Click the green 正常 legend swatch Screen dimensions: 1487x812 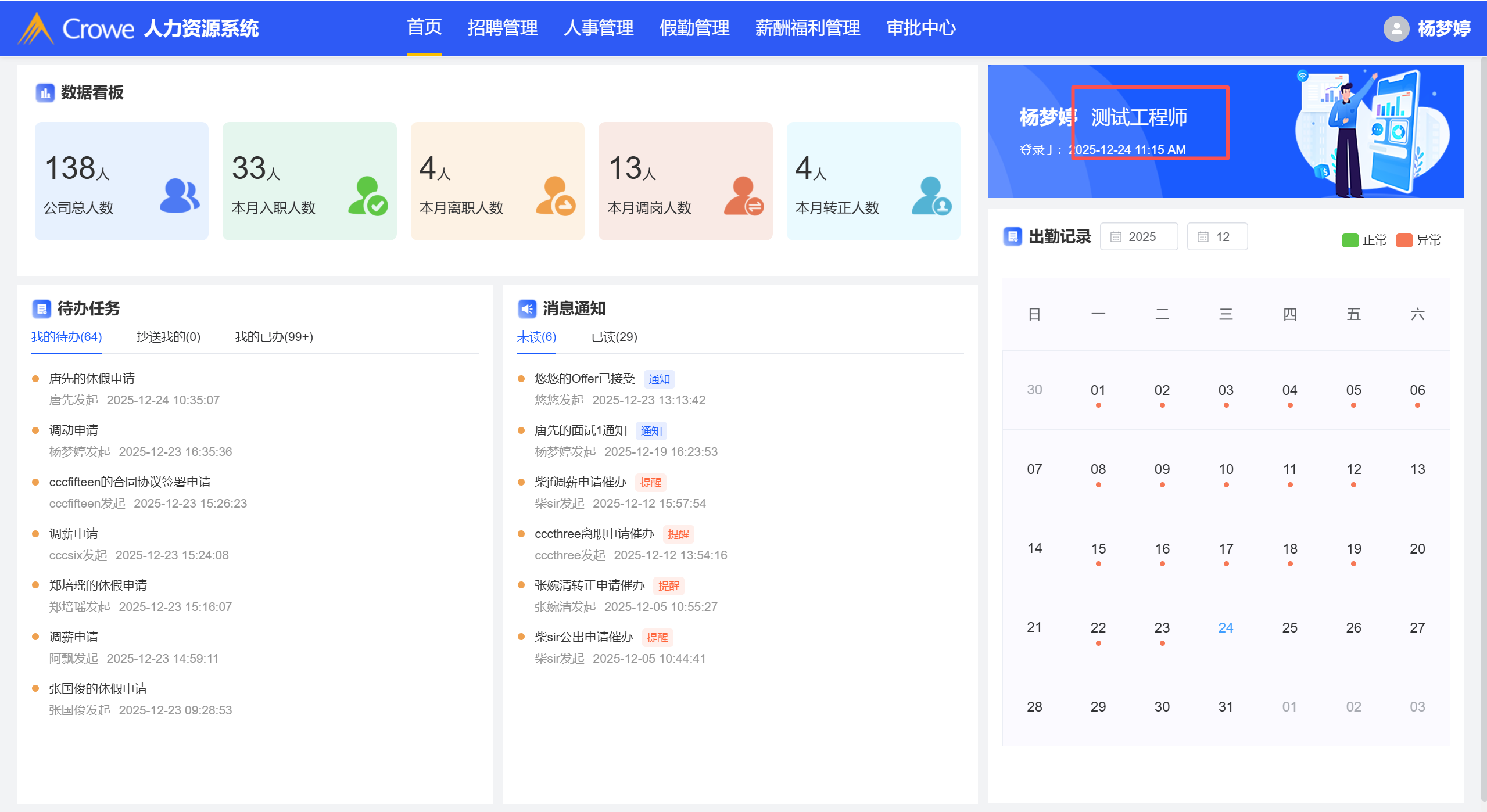coord(1349,240)
